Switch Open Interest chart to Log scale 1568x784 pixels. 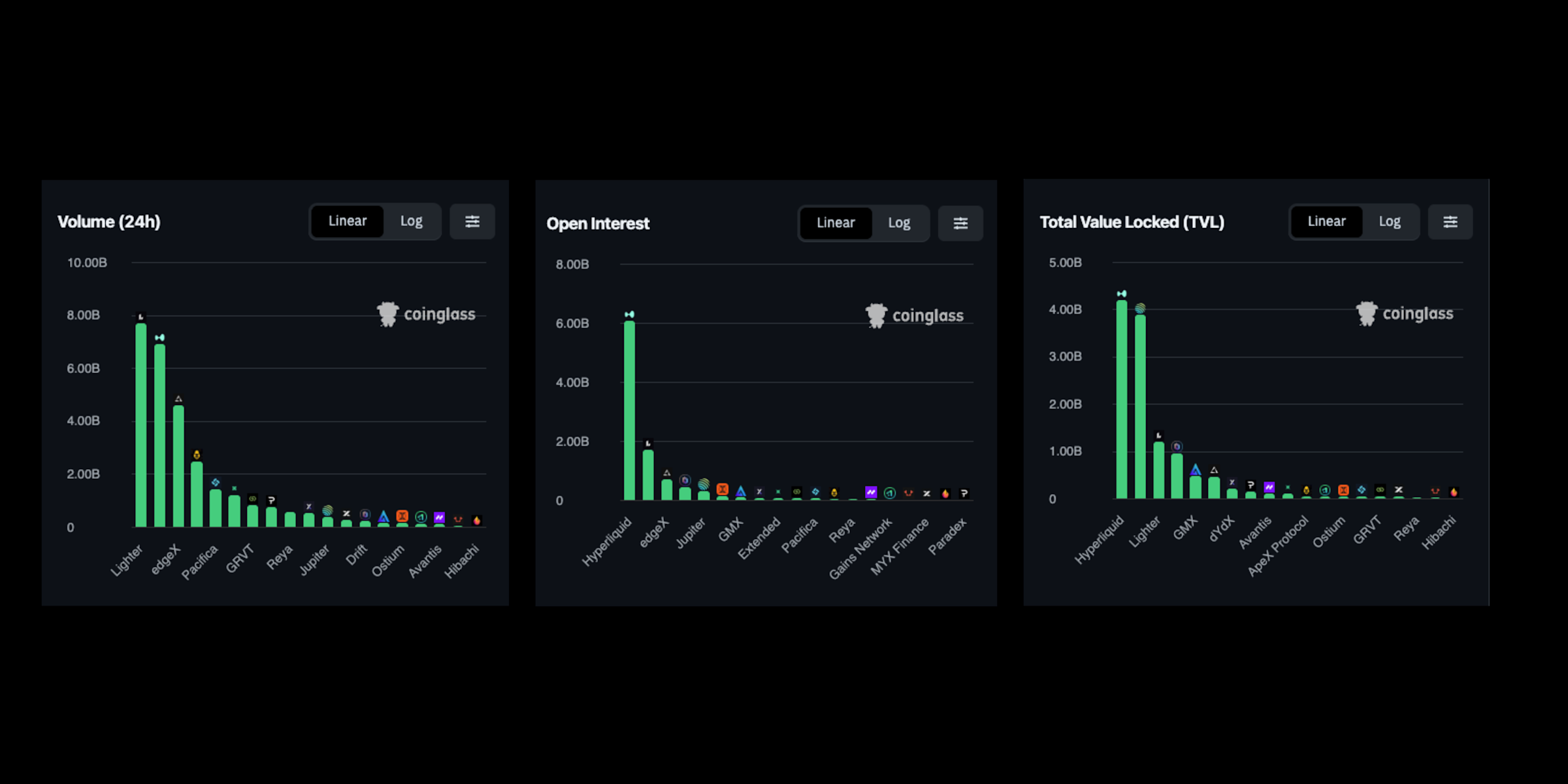click(x=899, y=223)
